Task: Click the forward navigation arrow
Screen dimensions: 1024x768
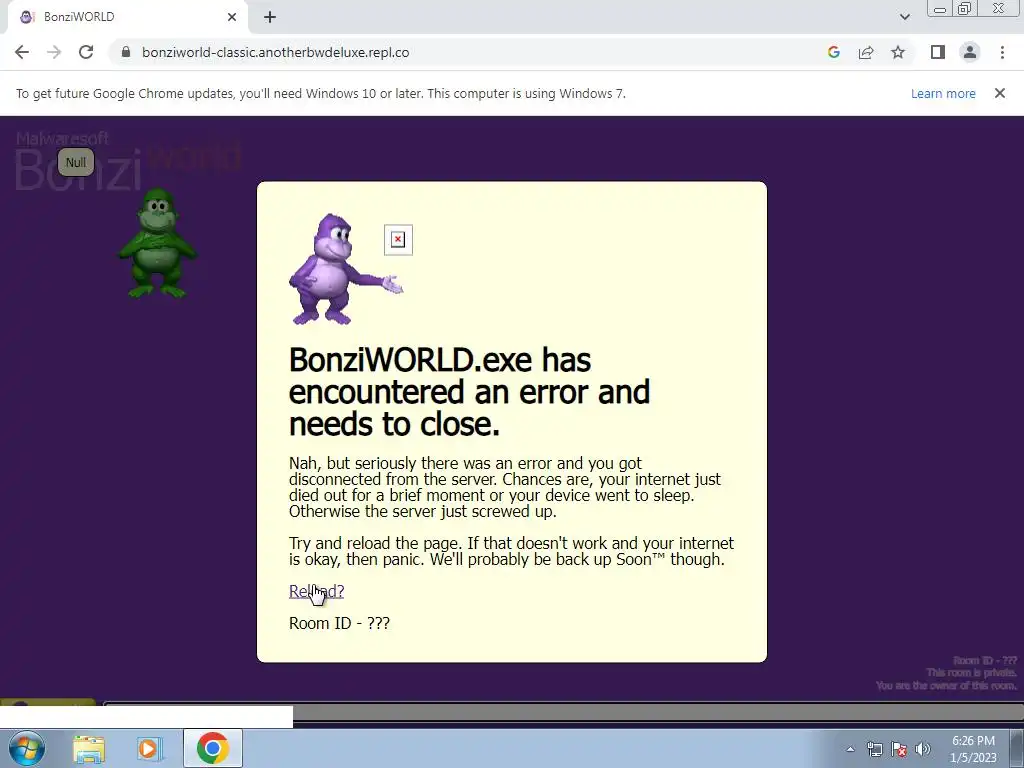Action: [54, 52]
